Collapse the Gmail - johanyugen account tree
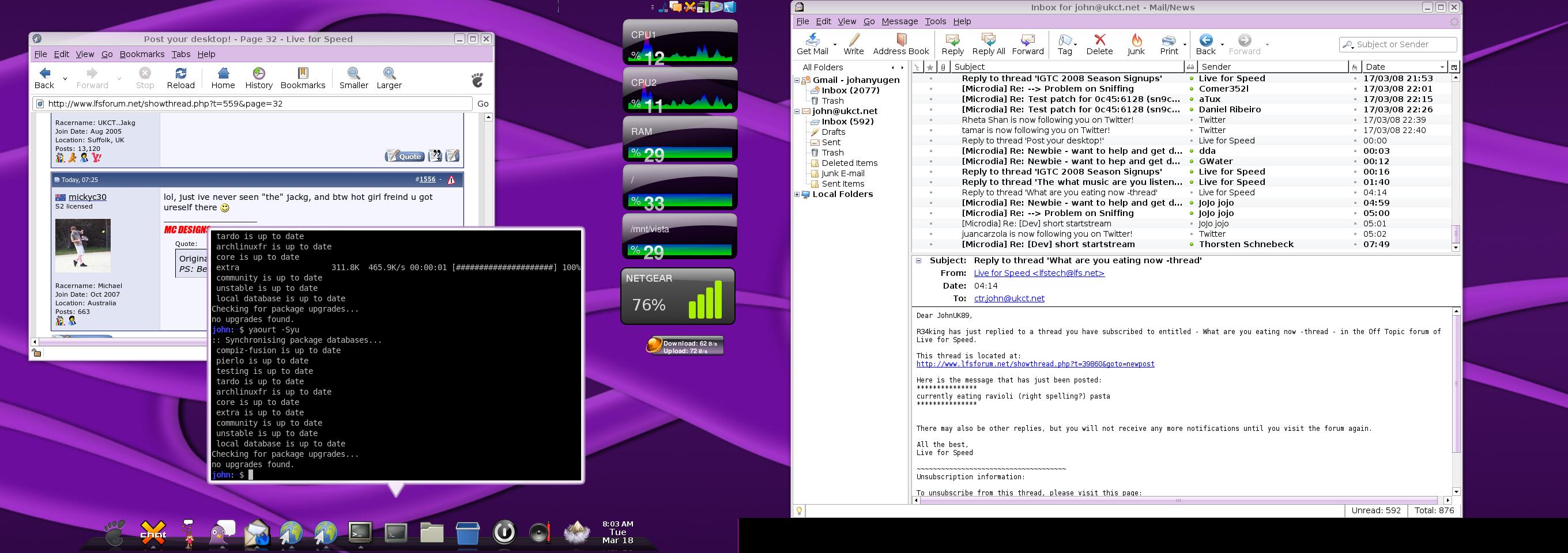The image size is (1568, 553). click(x=797, y=80)
